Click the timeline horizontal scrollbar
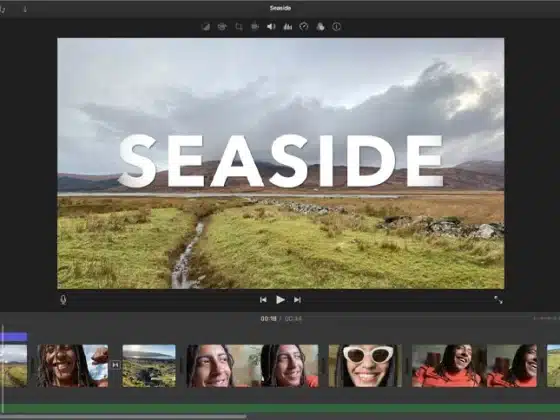 pos(123,417)
